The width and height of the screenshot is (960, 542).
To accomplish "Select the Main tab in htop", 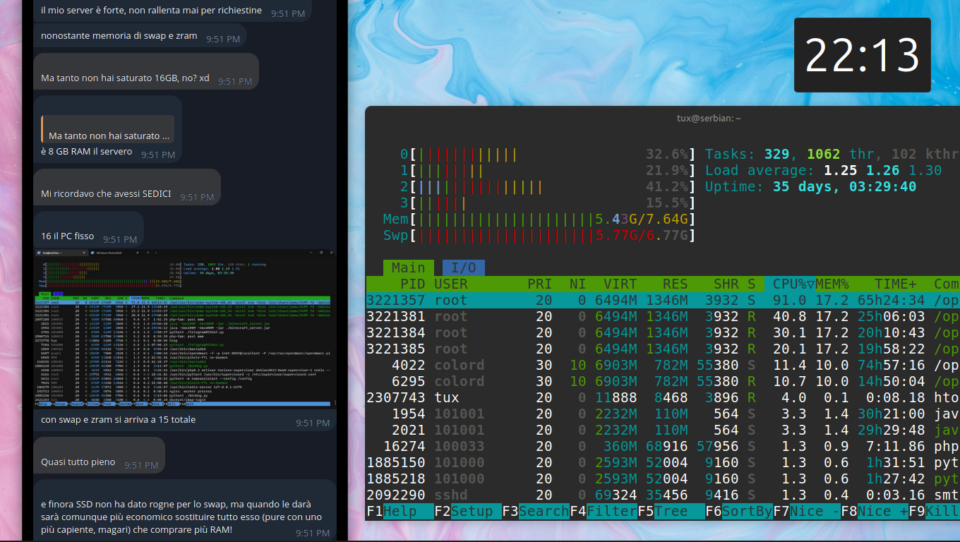I will click(407, 268).
